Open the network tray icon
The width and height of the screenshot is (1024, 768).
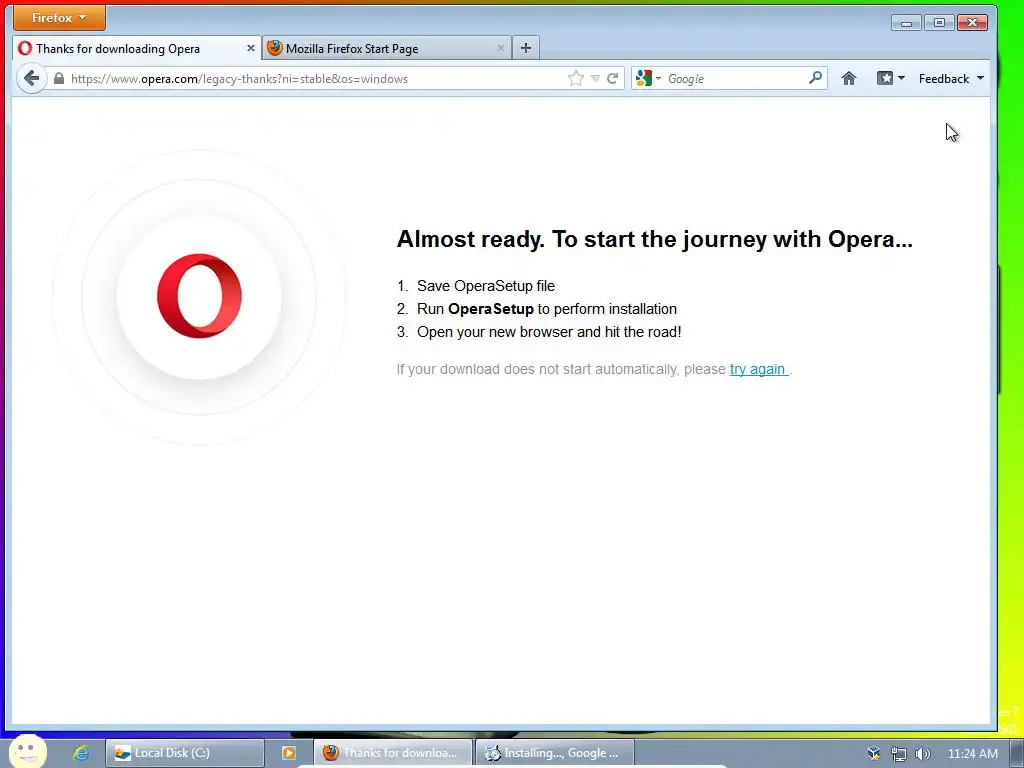click(899, 754)
